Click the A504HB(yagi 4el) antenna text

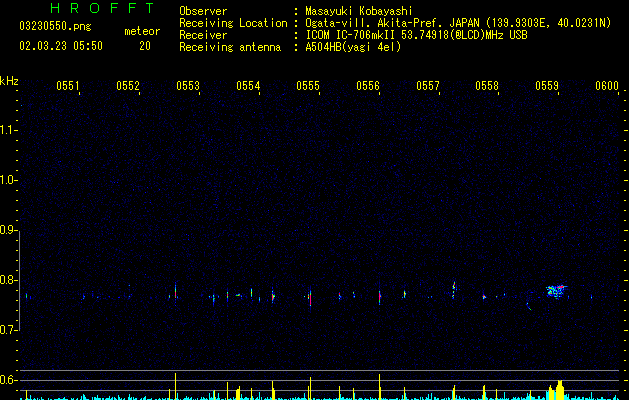click(353, 47)
